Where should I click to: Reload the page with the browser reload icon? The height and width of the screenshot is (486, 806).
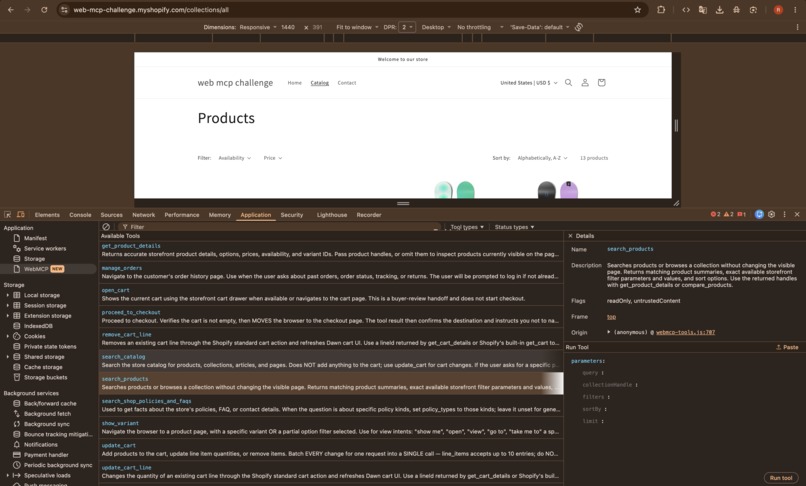44,10
